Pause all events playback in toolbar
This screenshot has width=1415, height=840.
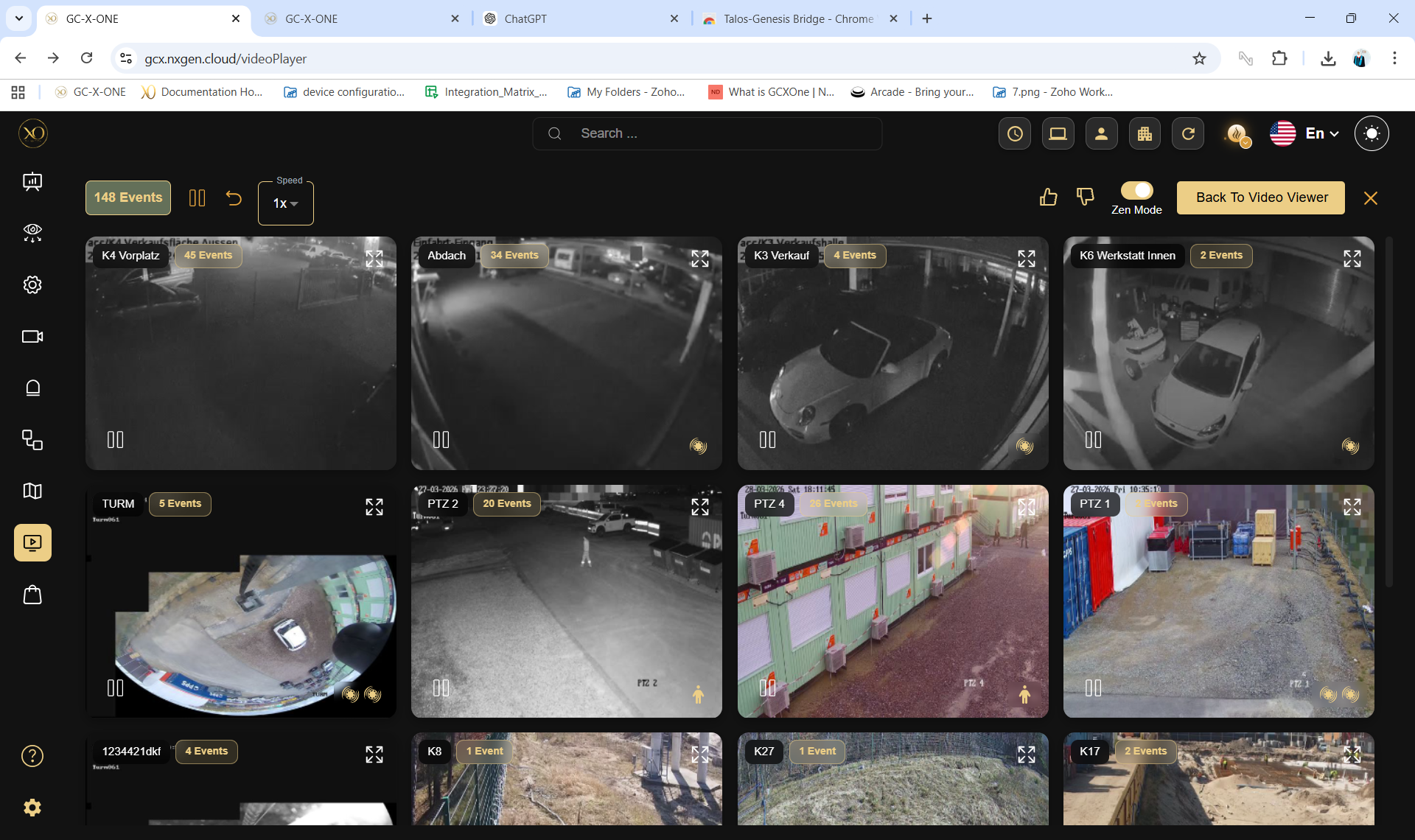pos(197,197)
